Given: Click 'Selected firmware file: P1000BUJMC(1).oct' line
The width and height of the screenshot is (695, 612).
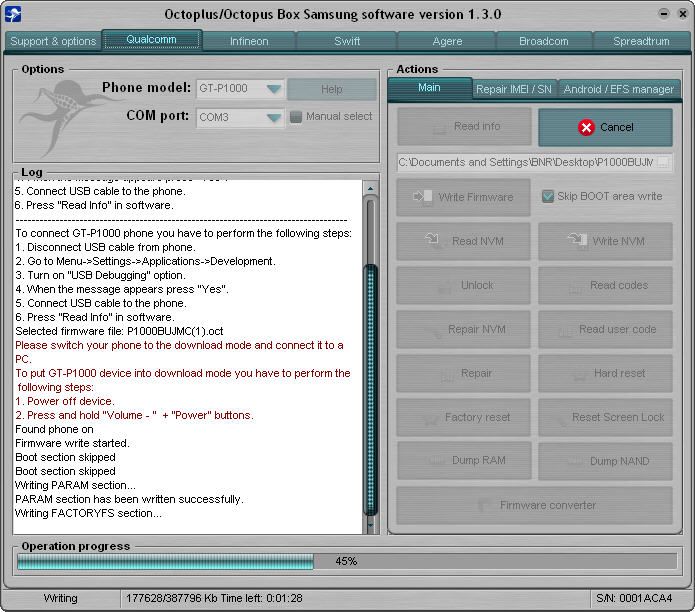Looking at the screenshot, I should [119, 331].
